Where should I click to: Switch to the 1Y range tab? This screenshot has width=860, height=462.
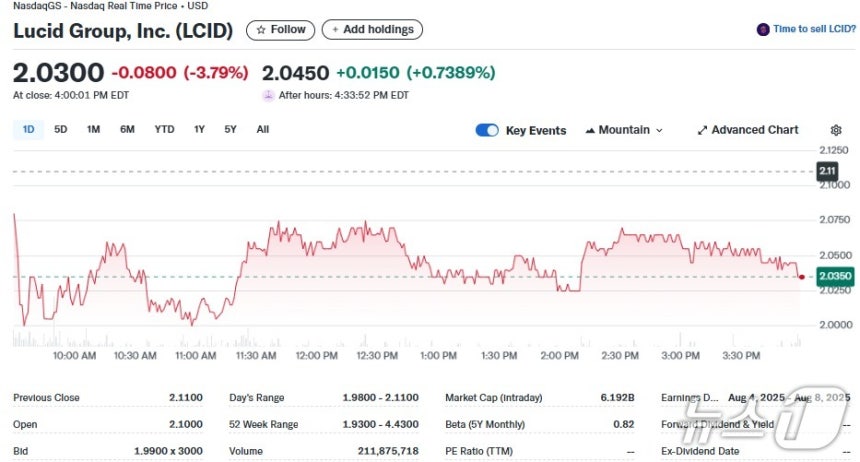click(x=199, y=129)
